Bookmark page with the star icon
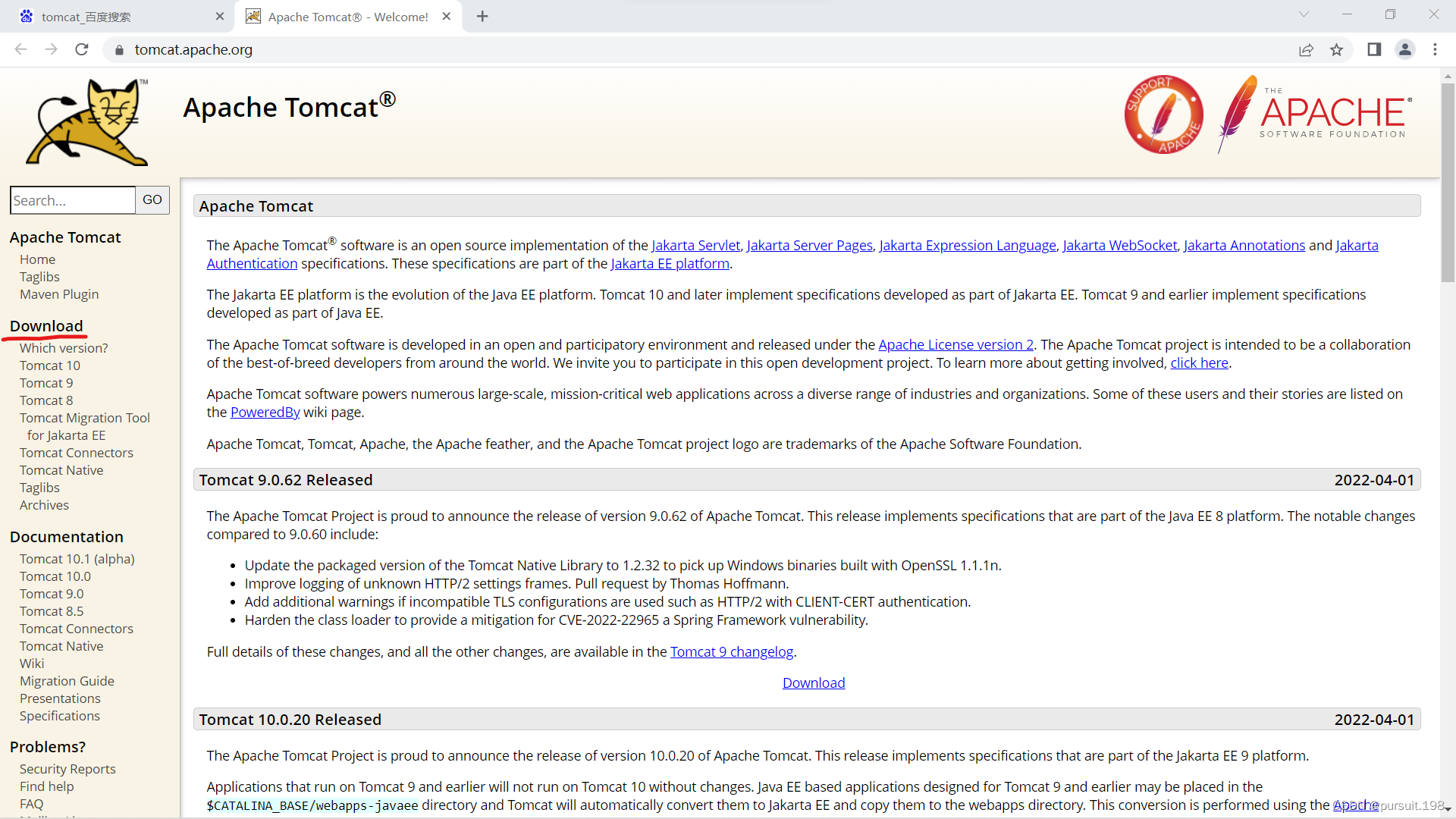 click(x=1336, y=49)
